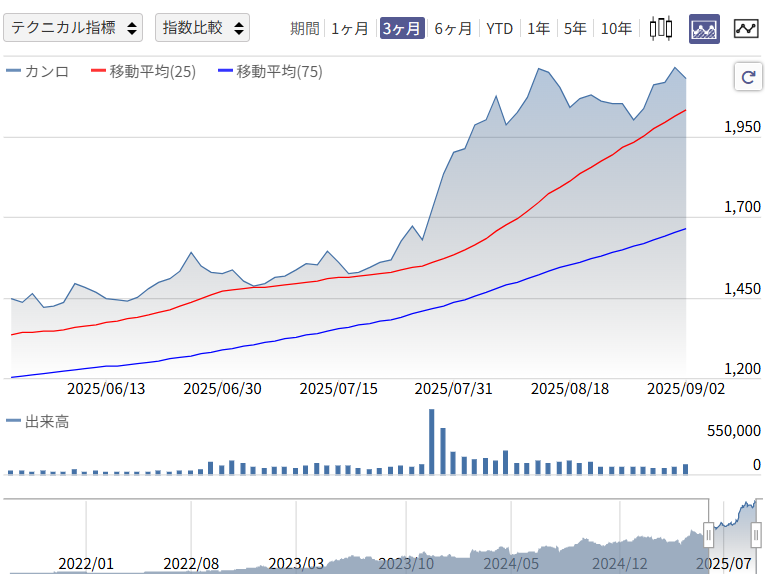Click 2024/12 in the navigator timeline
This screenshot has width=765, height=574.
click(620, 564)
